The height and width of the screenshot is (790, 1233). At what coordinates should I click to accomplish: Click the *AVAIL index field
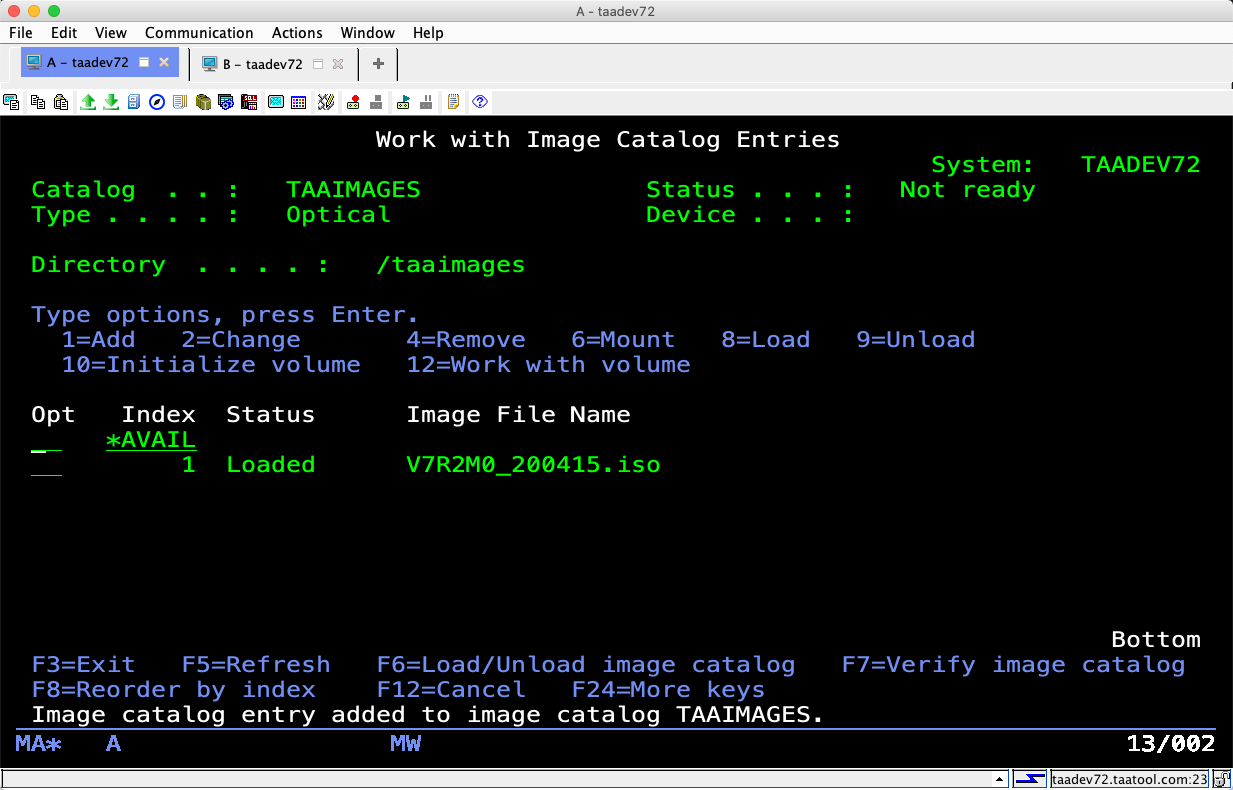click(x=151, y=440)
